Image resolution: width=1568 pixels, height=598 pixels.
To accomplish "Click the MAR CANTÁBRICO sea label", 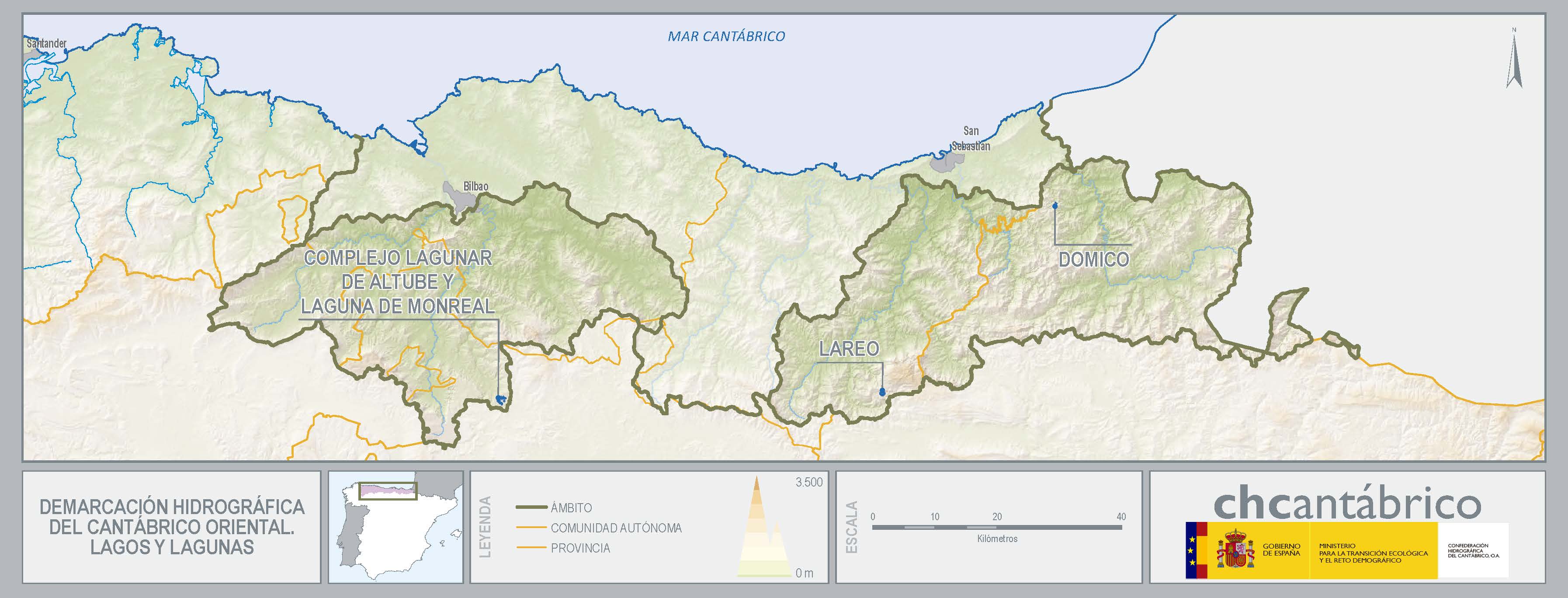I will coord(726,37).
